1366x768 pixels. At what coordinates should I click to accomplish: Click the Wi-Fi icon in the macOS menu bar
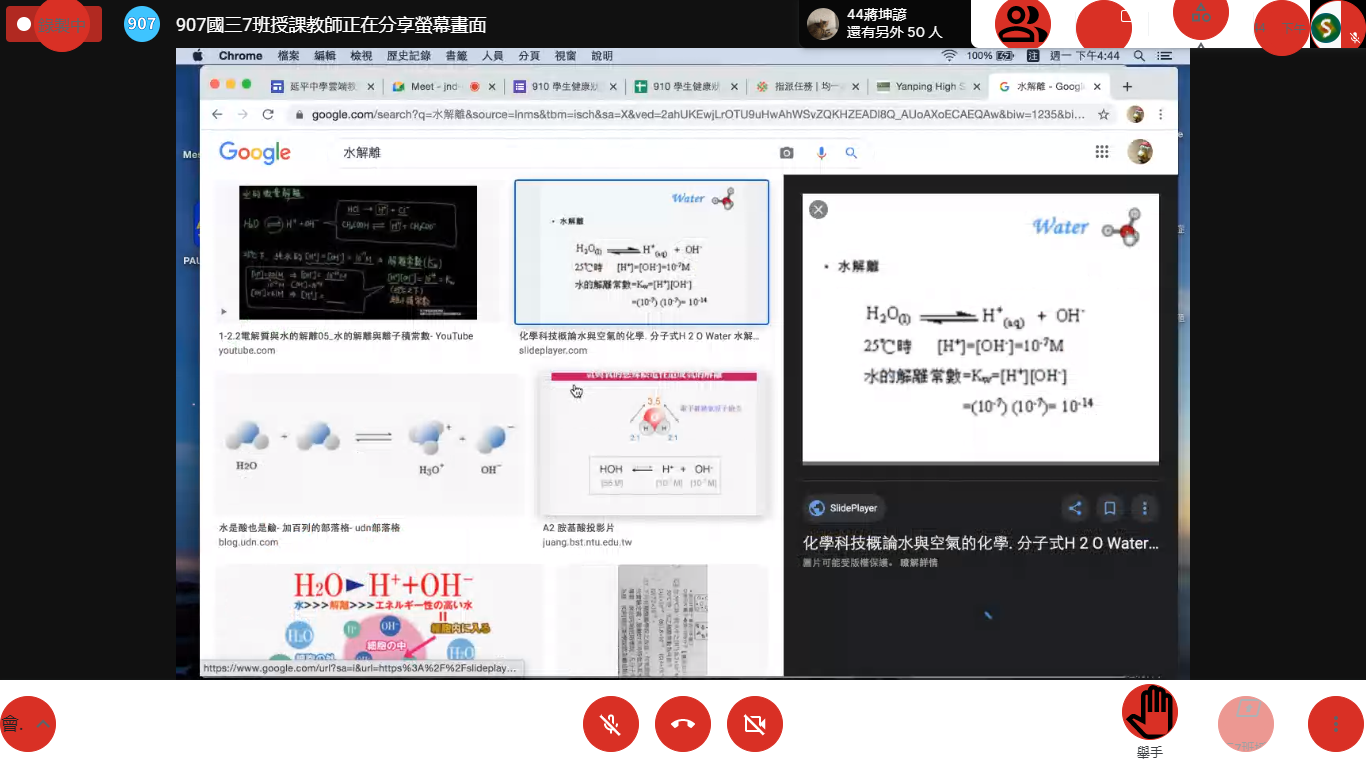click(x=949, y=56)
